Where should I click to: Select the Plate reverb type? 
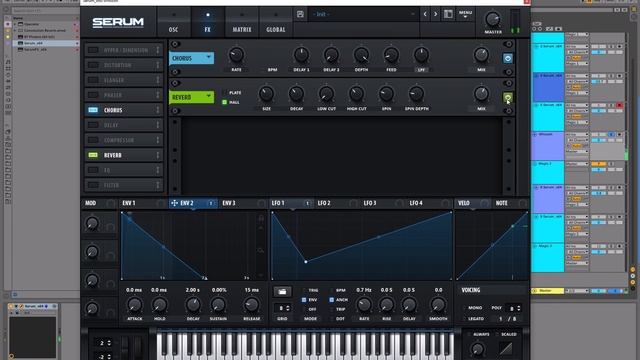224,93
